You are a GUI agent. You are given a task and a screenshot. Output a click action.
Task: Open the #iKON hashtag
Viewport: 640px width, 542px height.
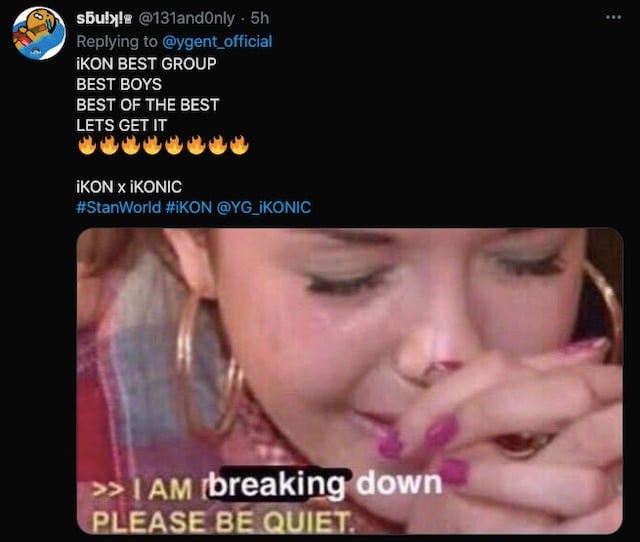(x=189, y=207)
